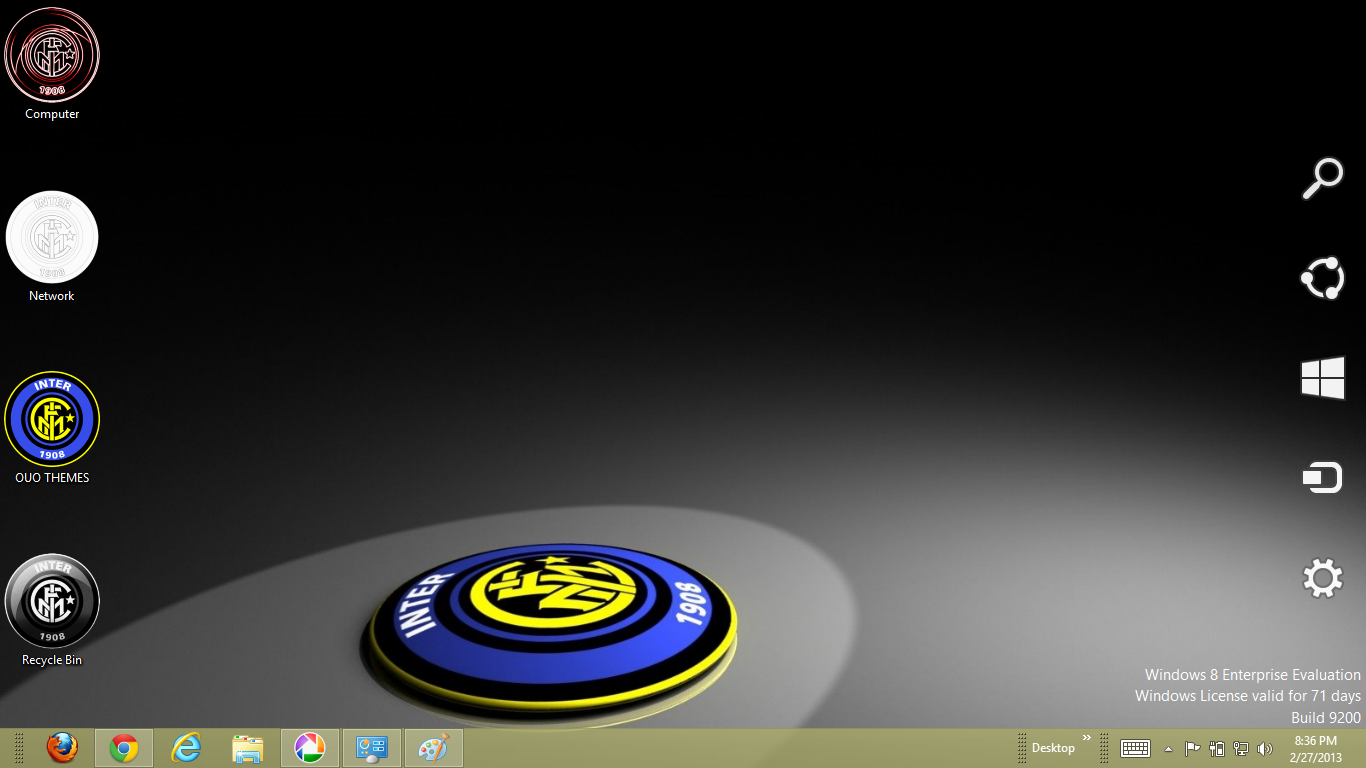Click the Desktop toolbar label
This screenshot has height=768, width=1366.
pyautogui.click(x=1053, y=748)
